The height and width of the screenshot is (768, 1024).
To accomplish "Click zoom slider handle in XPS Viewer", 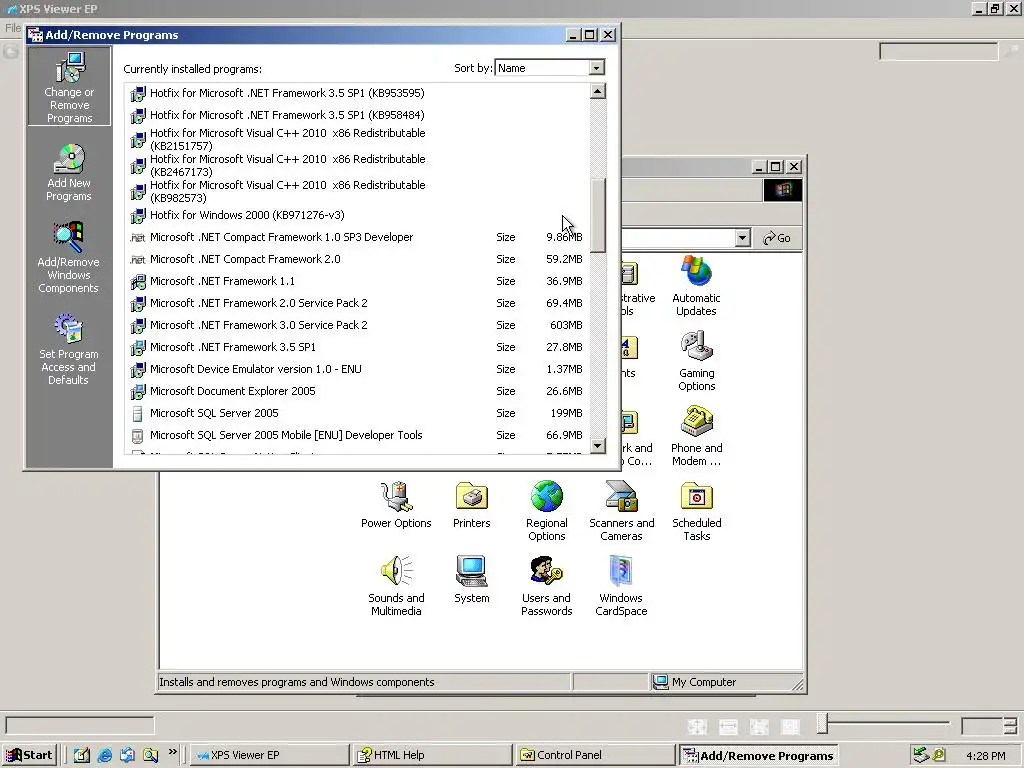I will point(823,724).
